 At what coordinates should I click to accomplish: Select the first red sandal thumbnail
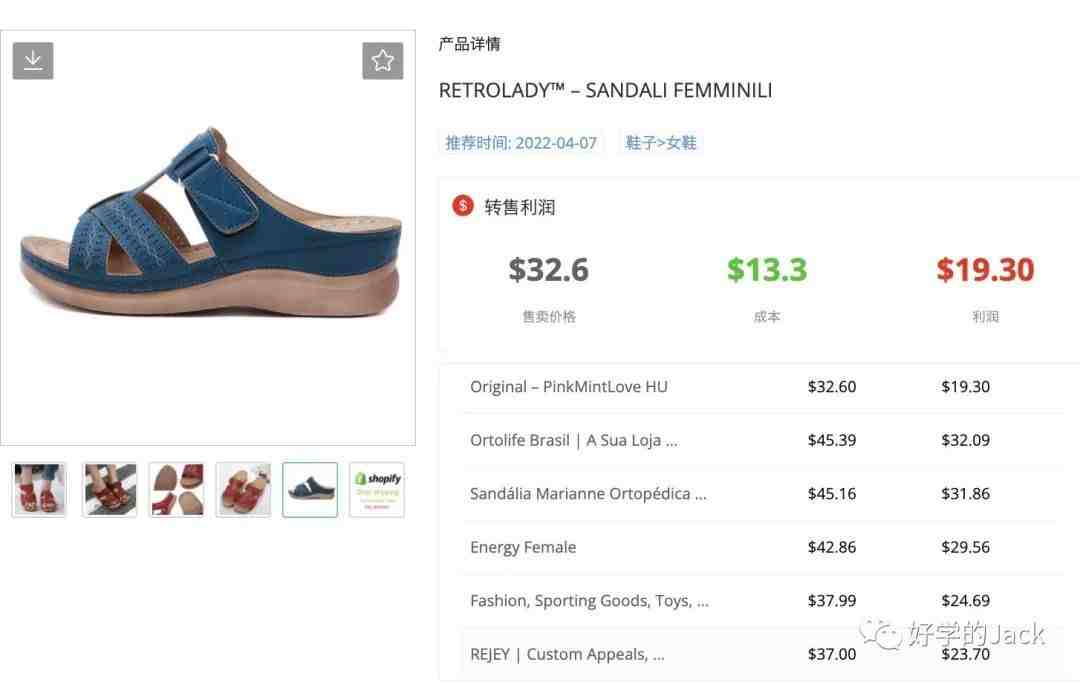pyautogui.click(x=39, y=490)
